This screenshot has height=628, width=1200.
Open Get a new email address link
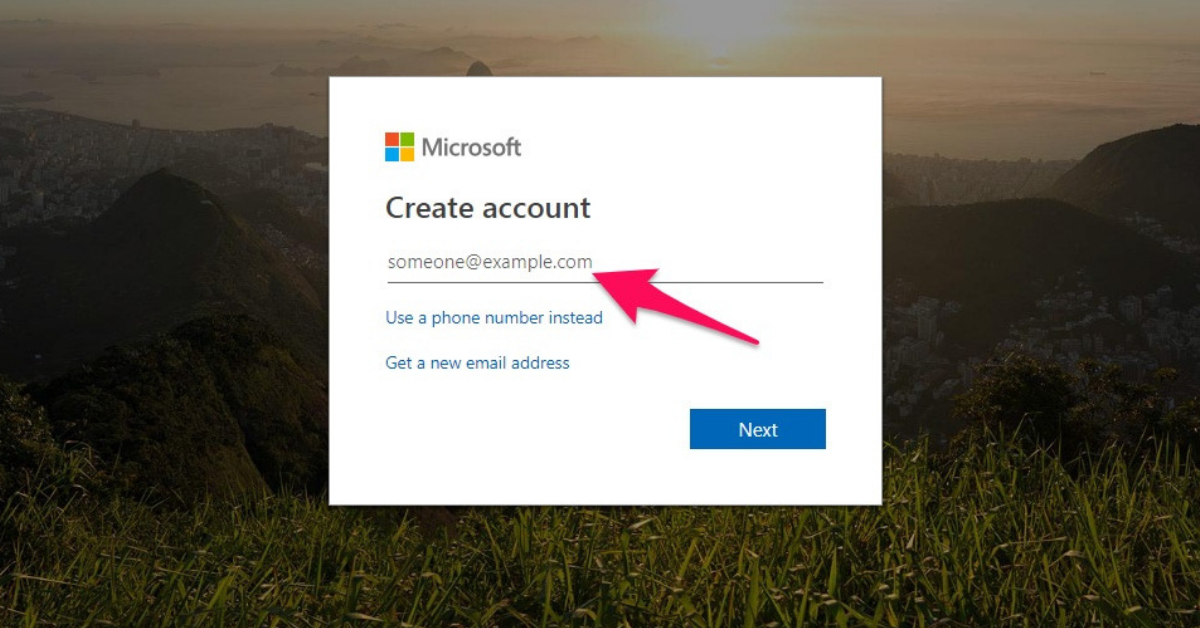[477, 363]
